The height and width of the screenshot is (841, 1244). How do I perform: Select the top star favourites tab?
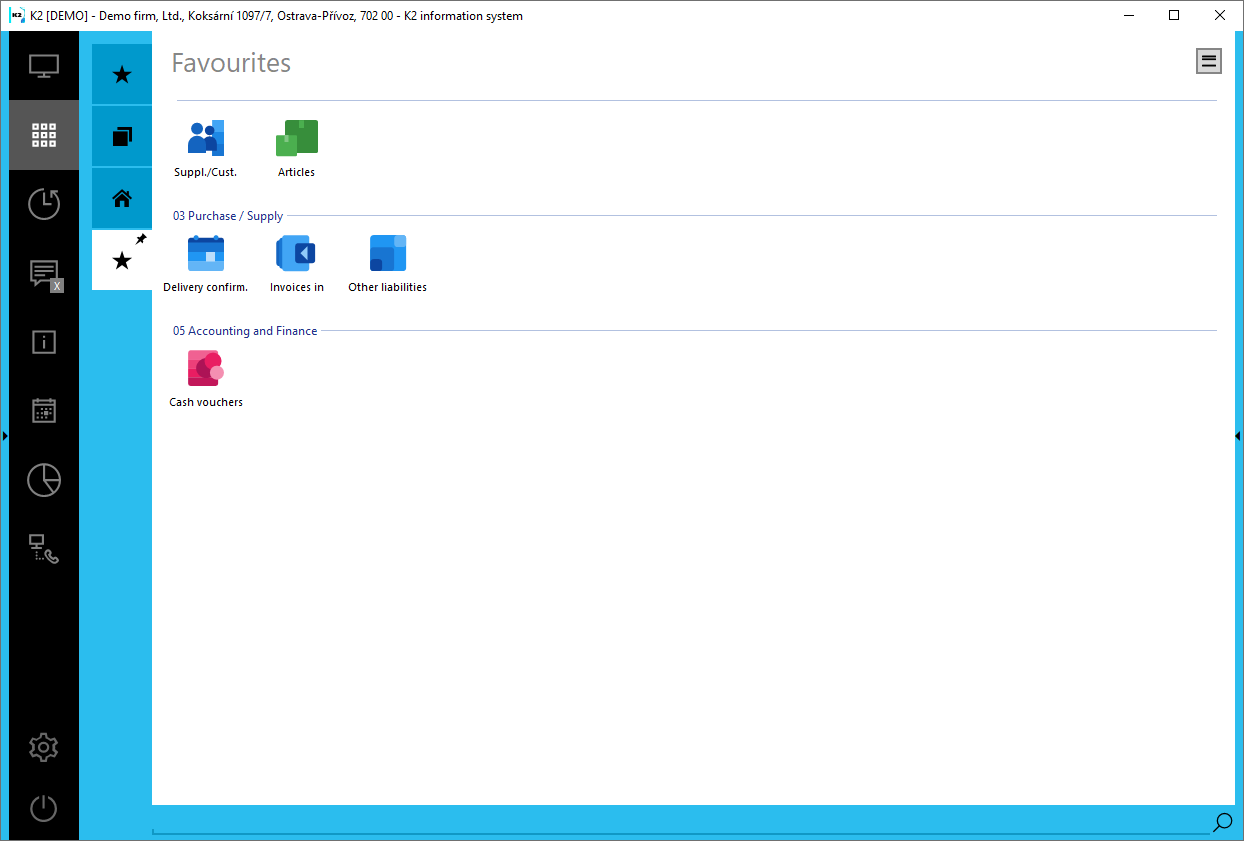pos(122,74)
